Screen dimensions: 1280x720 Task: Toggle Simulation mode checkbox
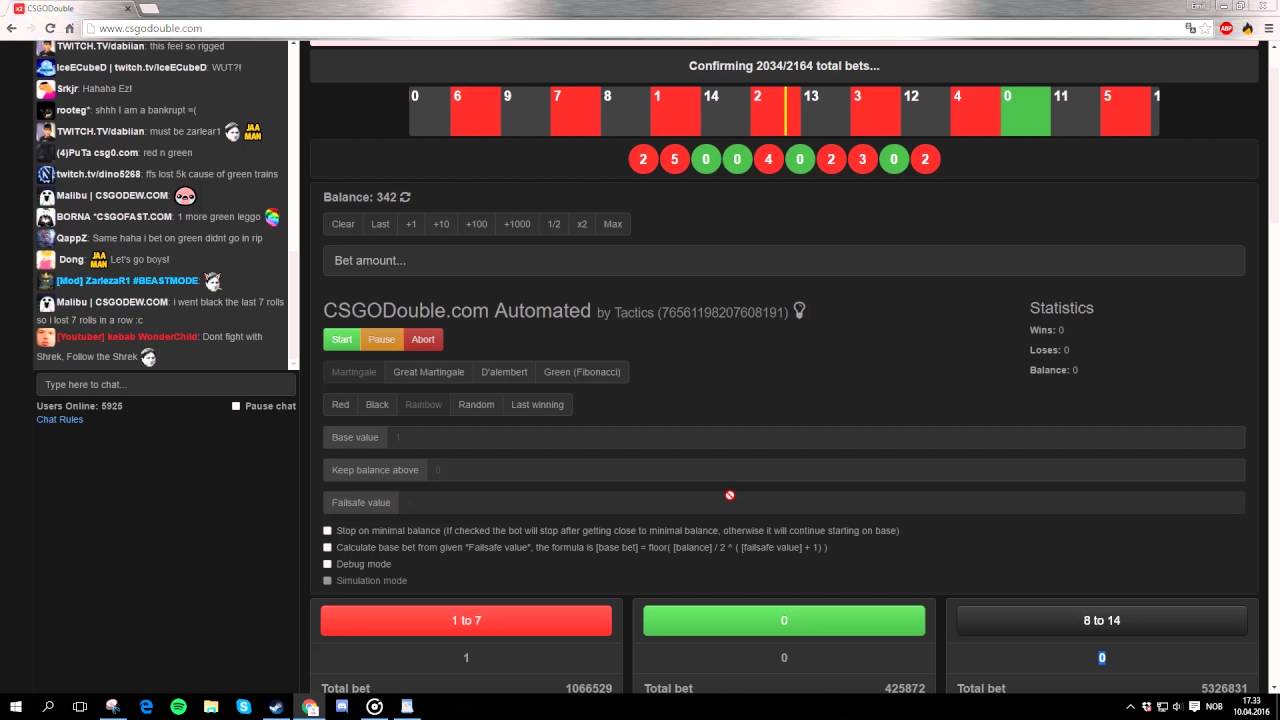pyautogui.click(x=327, y=581)
